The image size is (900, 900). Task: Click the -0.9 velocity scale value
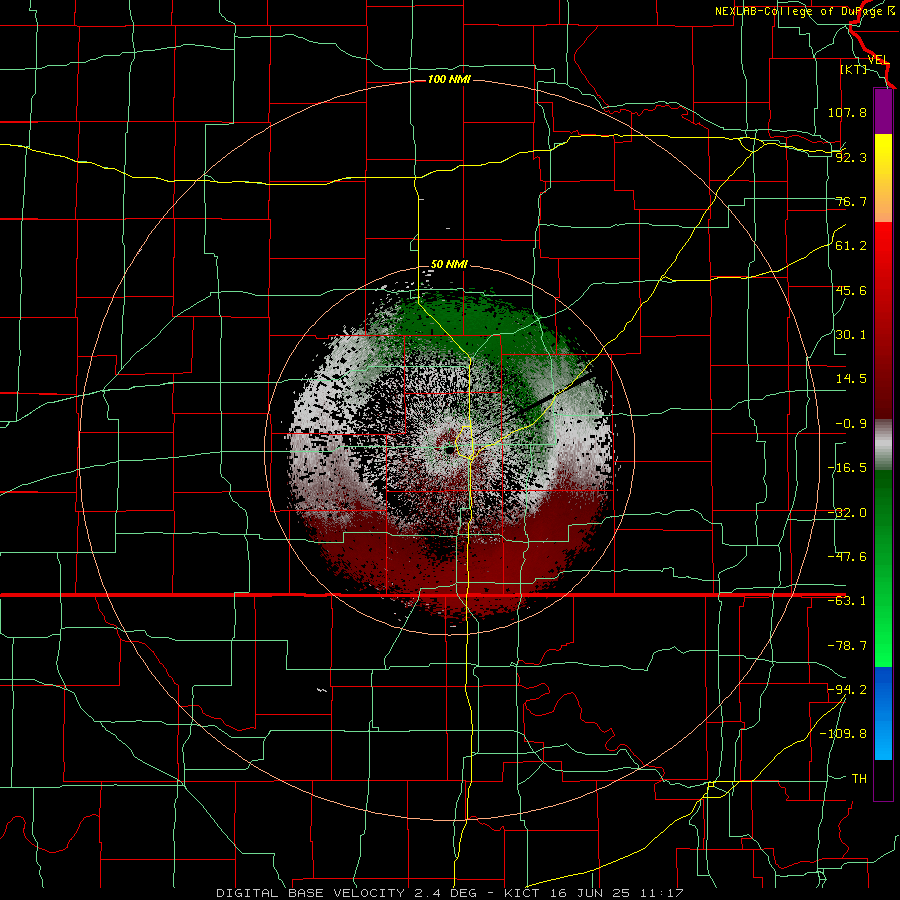[851, 424]
